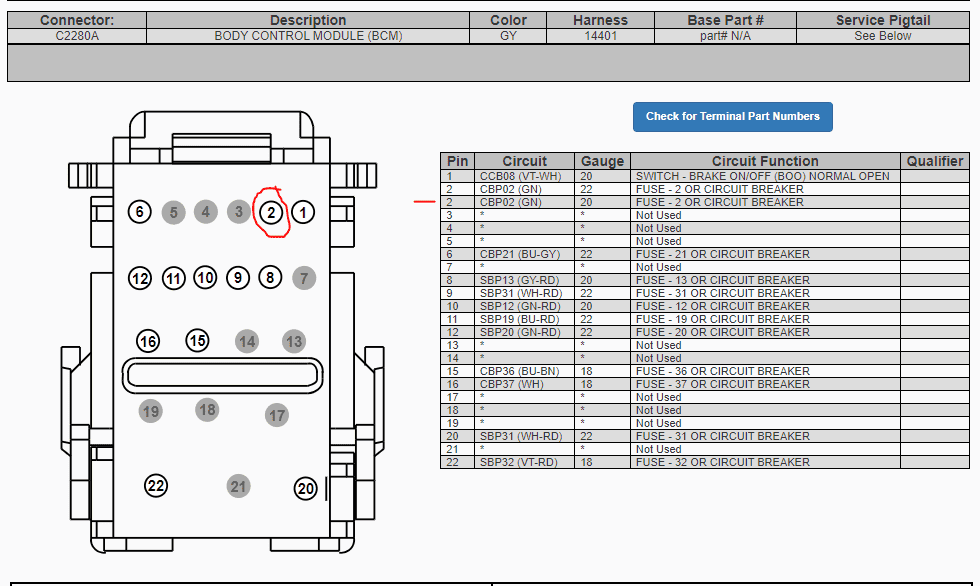Viewport: 980px width, 586px height.
Task: Click the part# N/A base part cell
Action: tap(726, 36)
